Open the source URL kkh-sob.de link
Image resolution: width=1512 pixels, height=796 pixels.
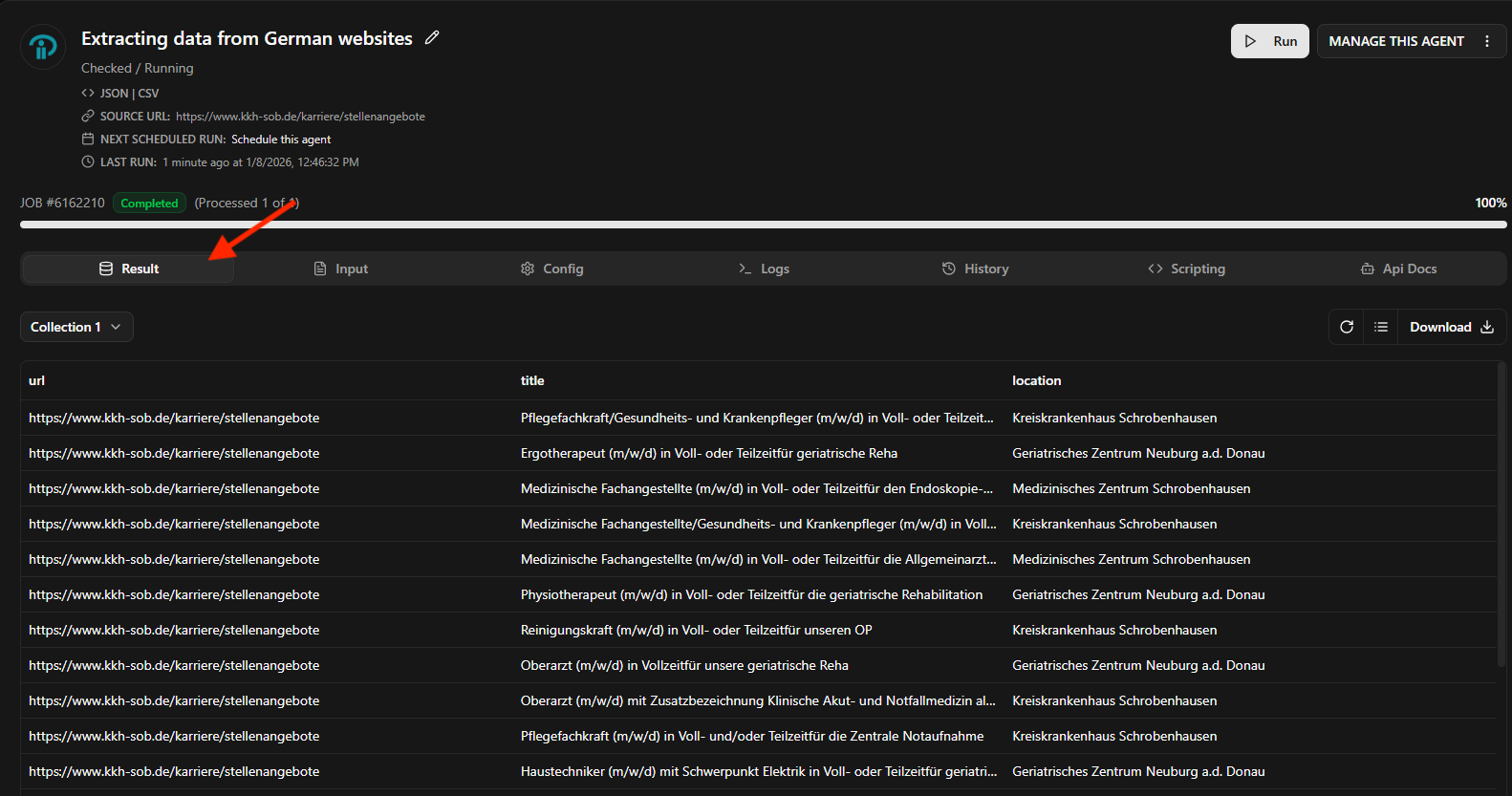300,117
